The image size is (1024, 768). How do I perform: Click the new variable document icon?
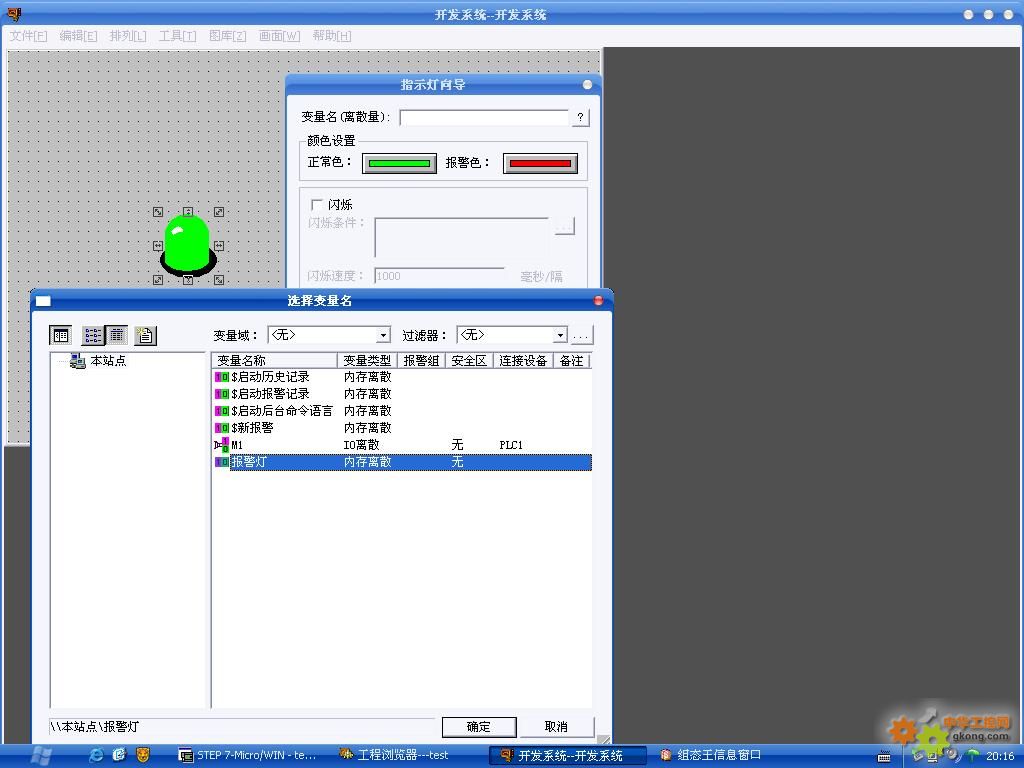(x=145, y=336)
